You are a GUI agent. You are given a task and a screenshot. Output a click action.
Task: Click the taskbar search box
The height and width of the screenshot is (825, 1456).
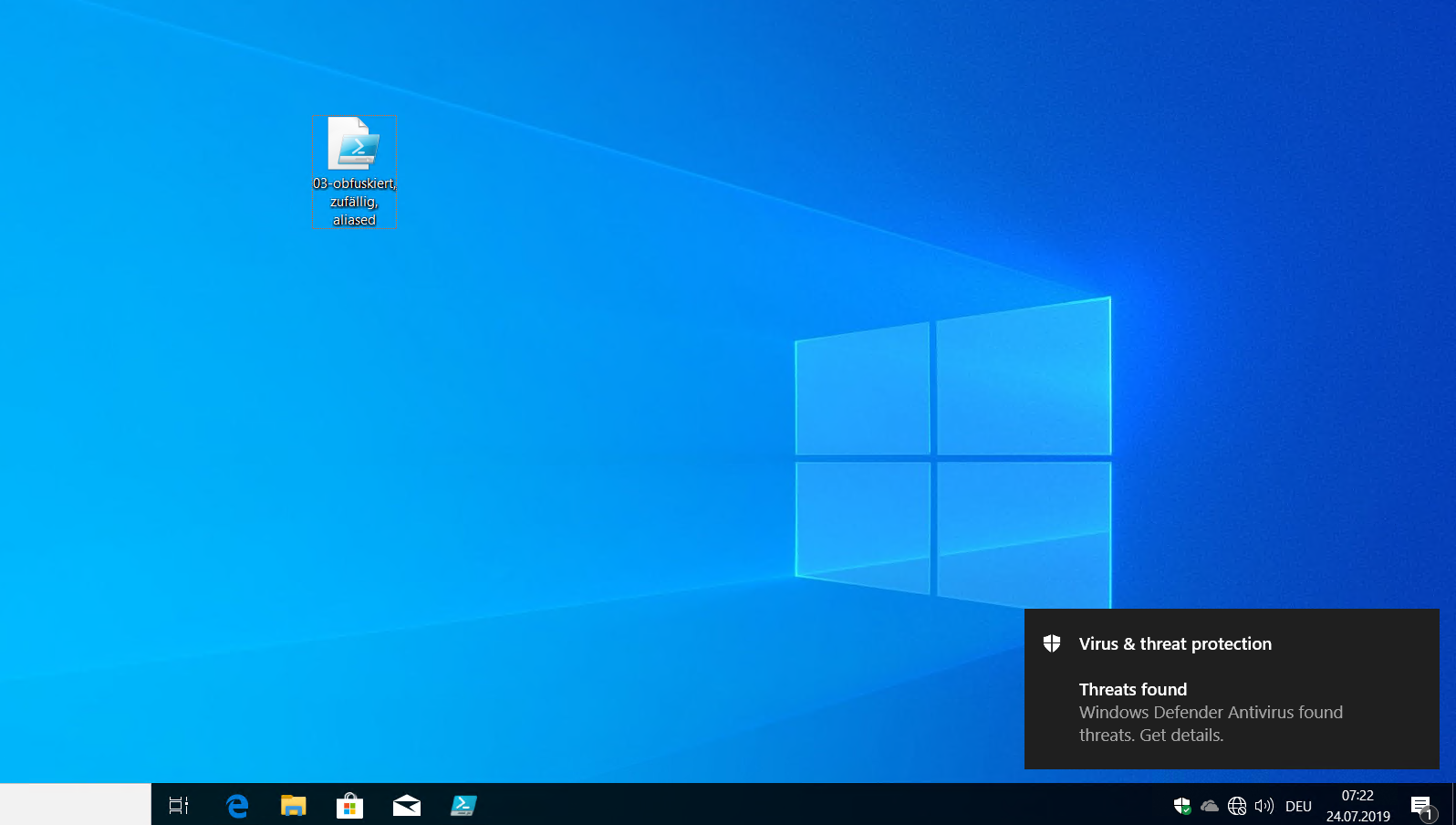(76, 804)
